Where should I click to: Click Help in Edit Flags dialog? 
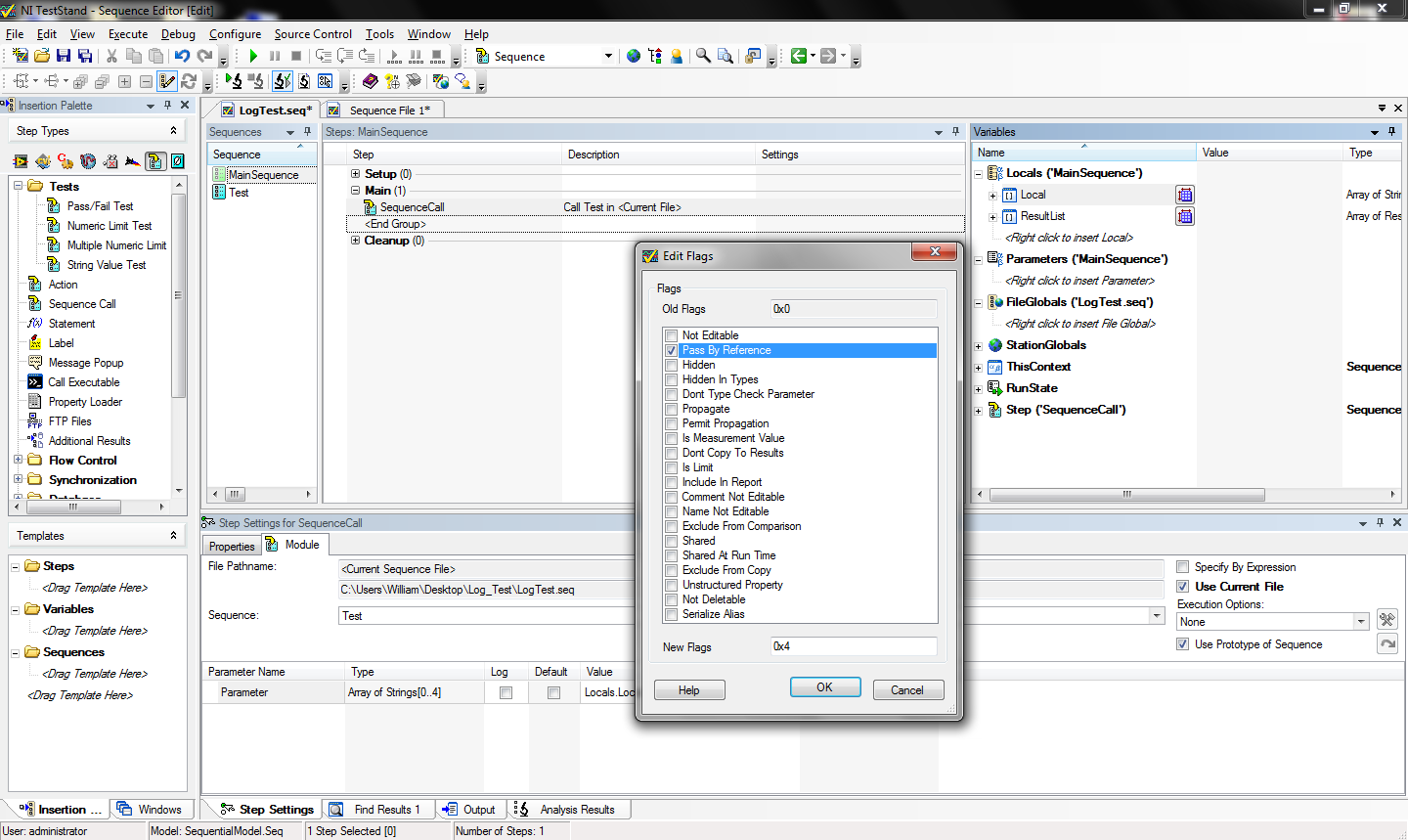pos(689,689)
